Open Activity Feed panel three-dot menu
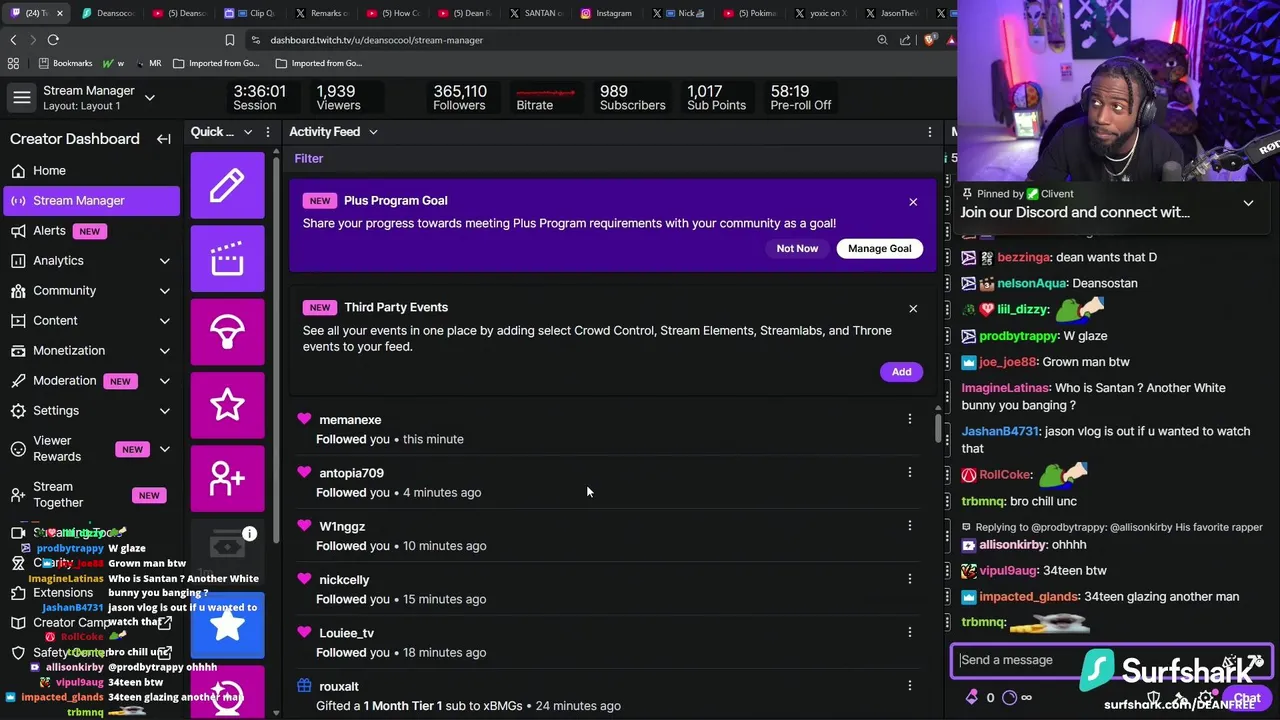The image size is (1280, 720). 930,132
